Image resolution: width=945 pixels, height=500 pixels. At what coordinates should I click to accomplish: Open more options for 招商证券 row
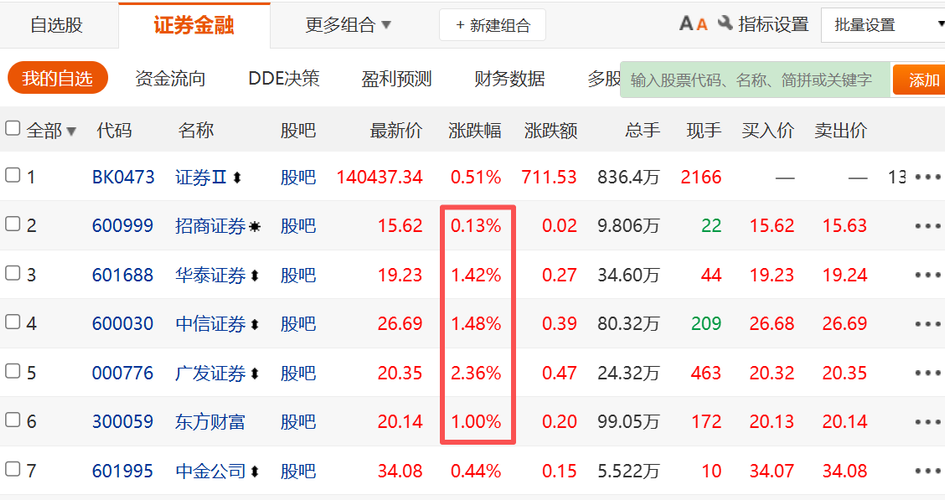coord(927,226)
